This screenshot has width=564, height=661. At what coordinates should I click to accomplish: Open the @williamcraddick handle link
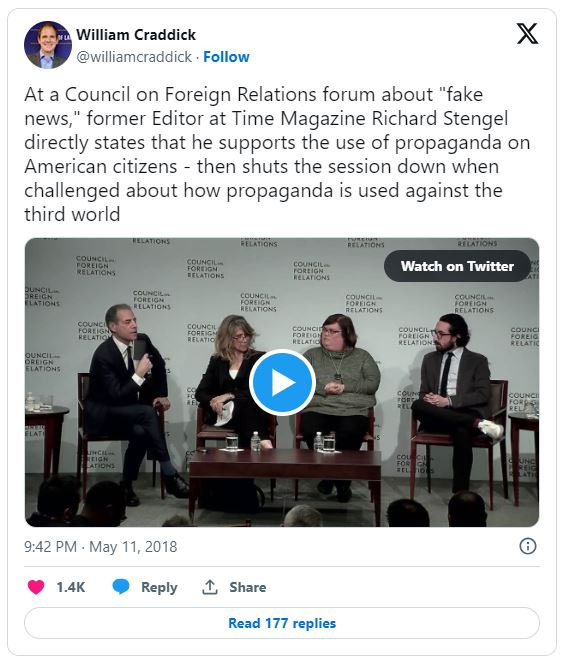[134, 57]
